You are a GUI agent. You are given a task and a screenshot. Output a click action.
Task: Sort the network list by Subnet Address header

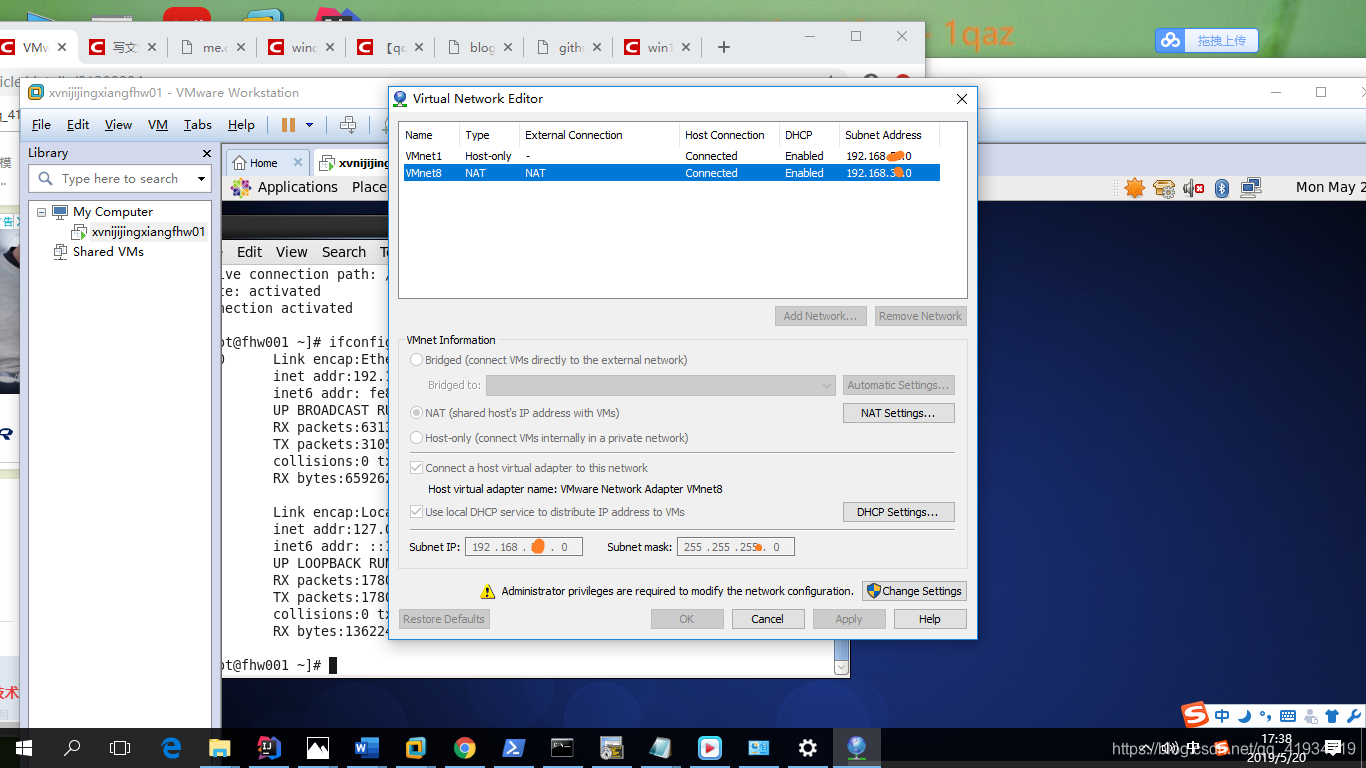889,135
